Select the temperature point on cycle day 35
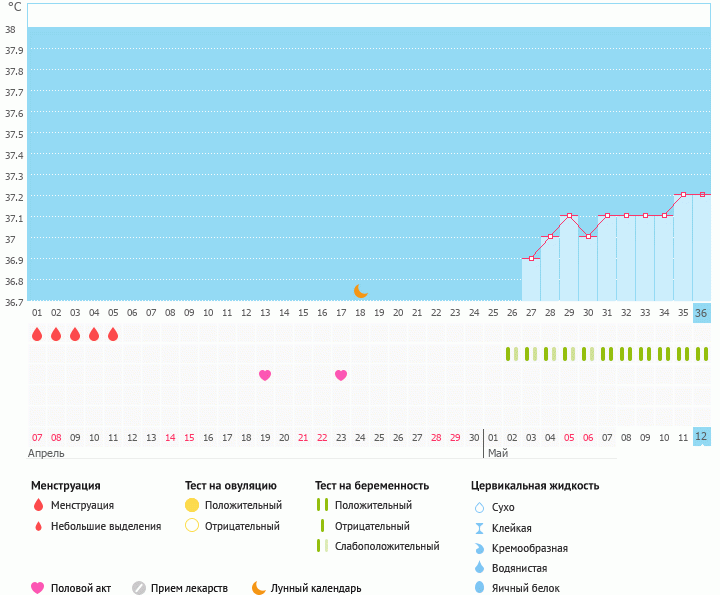The width and height of the screenshot is (720, 595). [x=683, y=194]
